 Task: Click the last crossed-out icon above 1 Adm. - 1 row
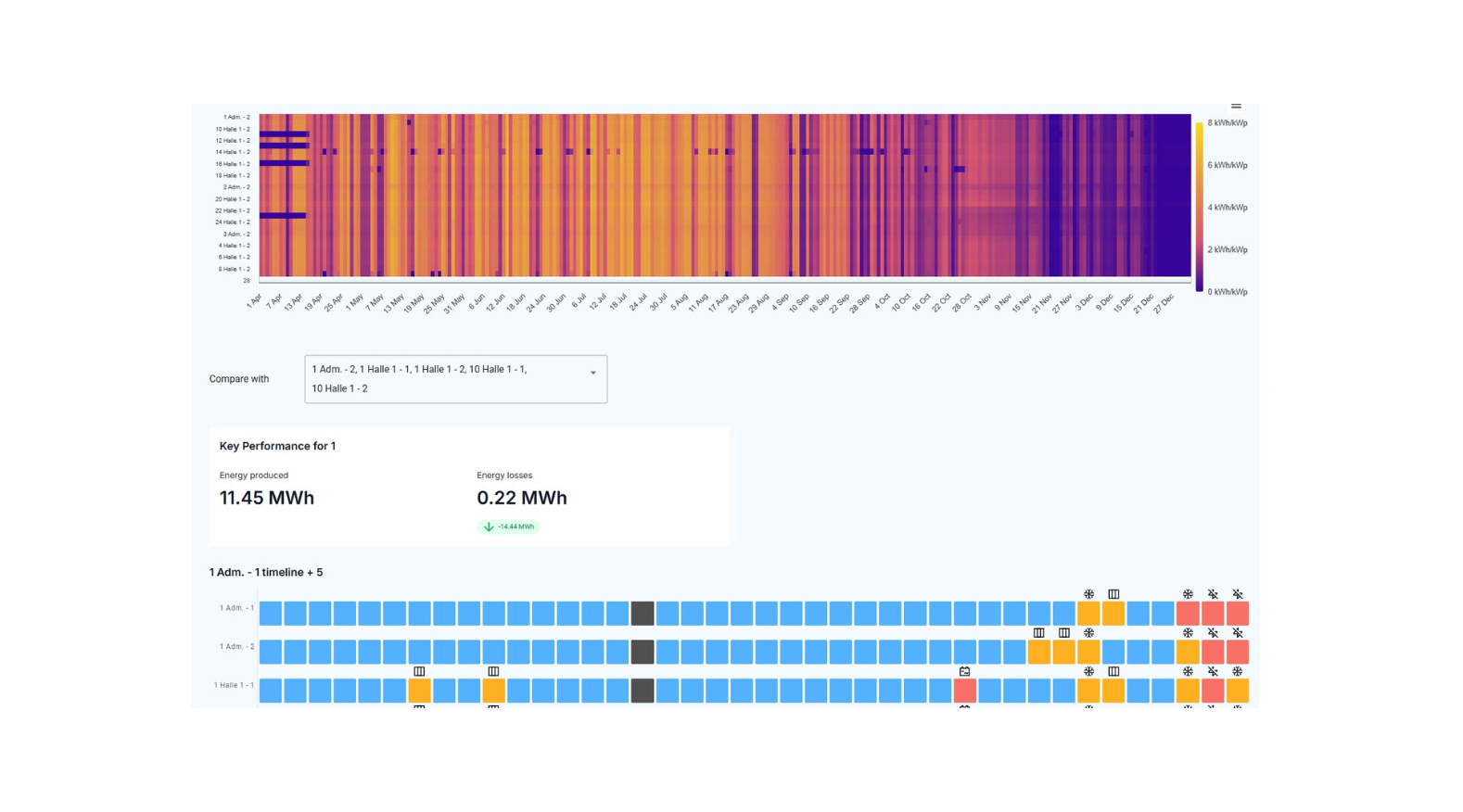coord(1237,594)
